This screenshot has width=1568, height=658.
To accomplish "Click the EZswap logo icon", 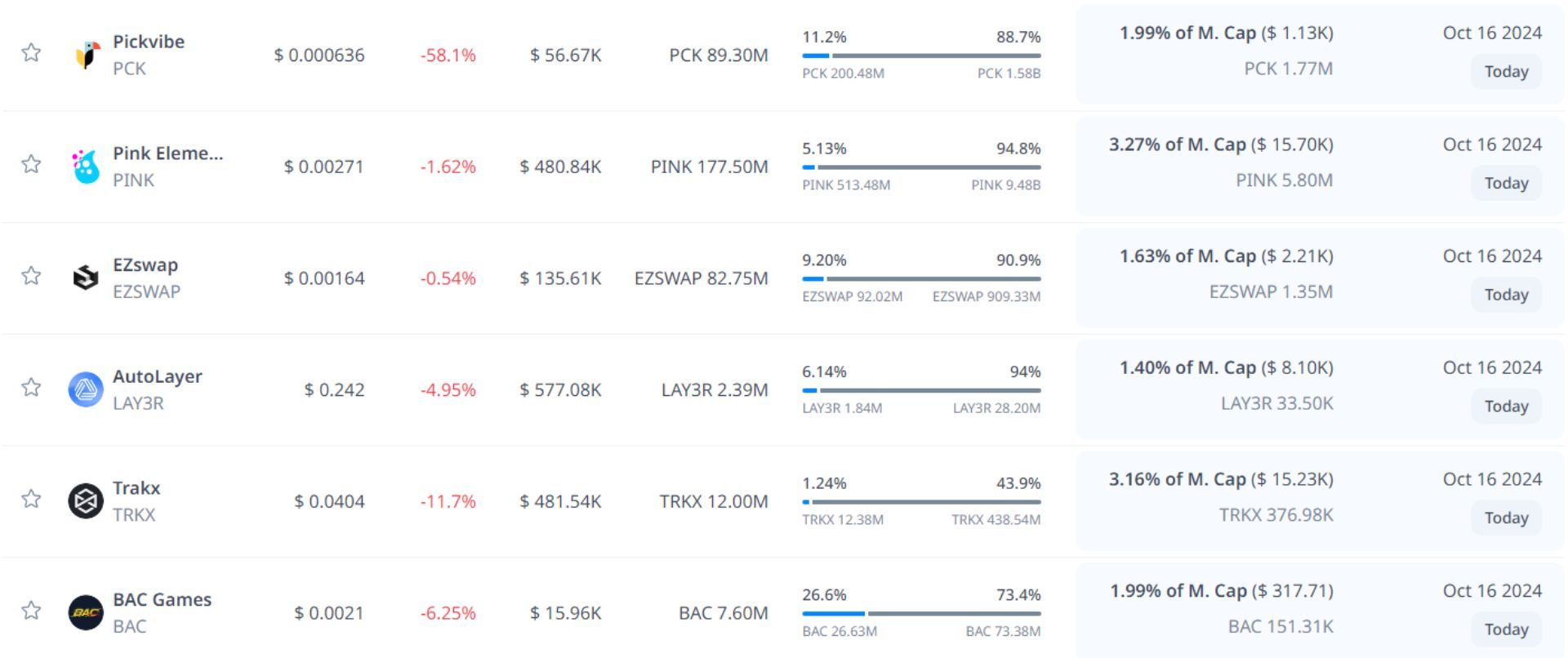I will click(86, 278).
